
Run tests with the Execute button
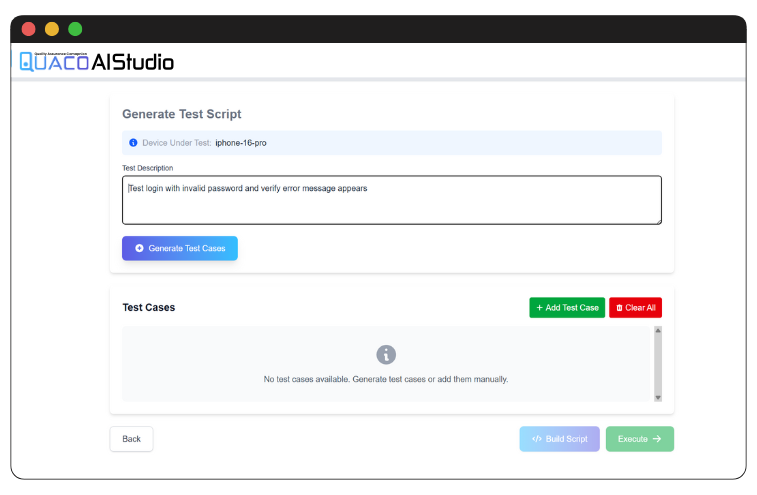[x=640, y=439]
